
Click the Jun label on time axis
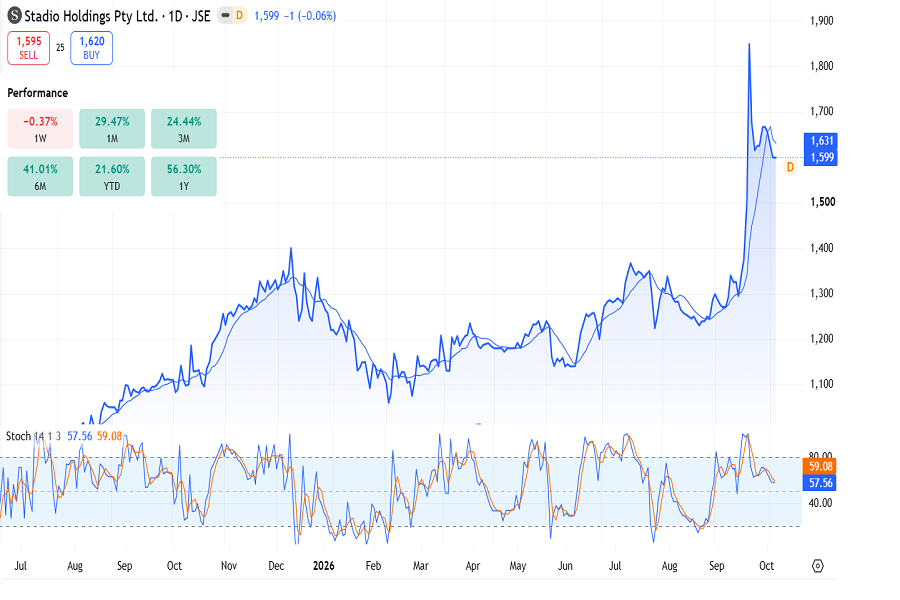pyautogui.click(x=565, y=566)
